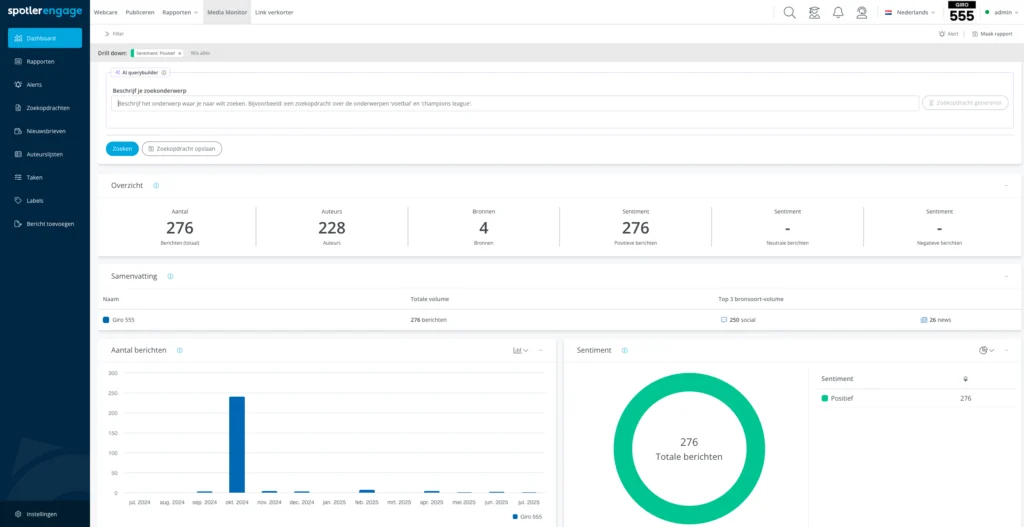Click the search magnifier icon in top bar
The width and height of the screenshot is (1024, 527).
pyautogui.click(x=790, y=13)
